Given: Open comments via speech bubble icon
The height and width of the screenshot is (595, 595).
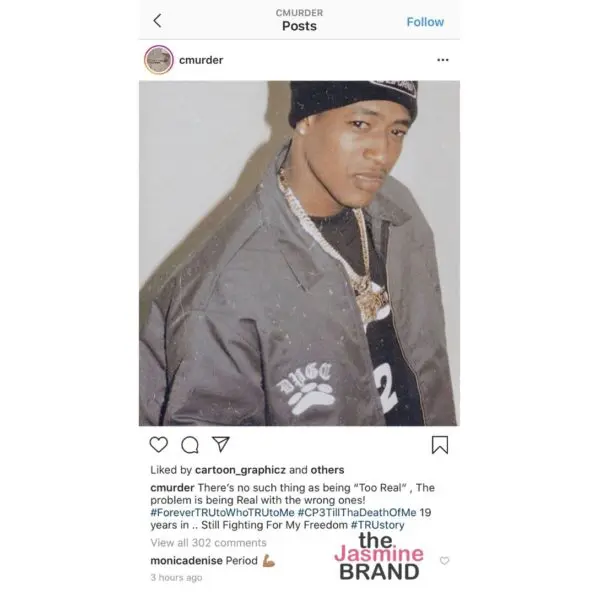Looking at the screenshot, I should [190, 445].
